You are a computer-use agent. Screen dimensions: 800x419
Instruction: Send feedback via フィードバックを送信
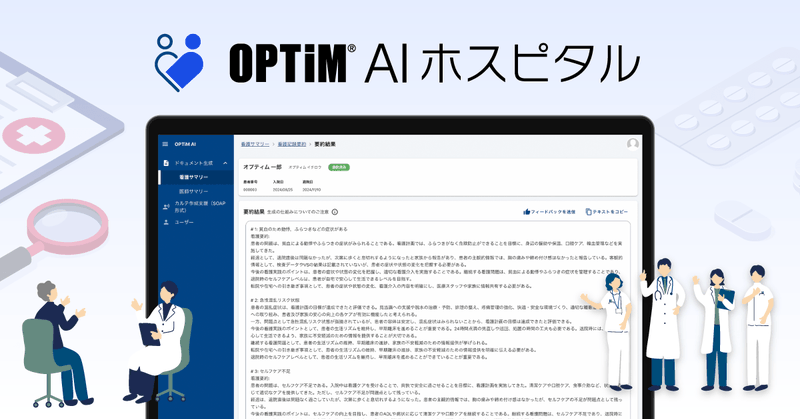point(553,212)
